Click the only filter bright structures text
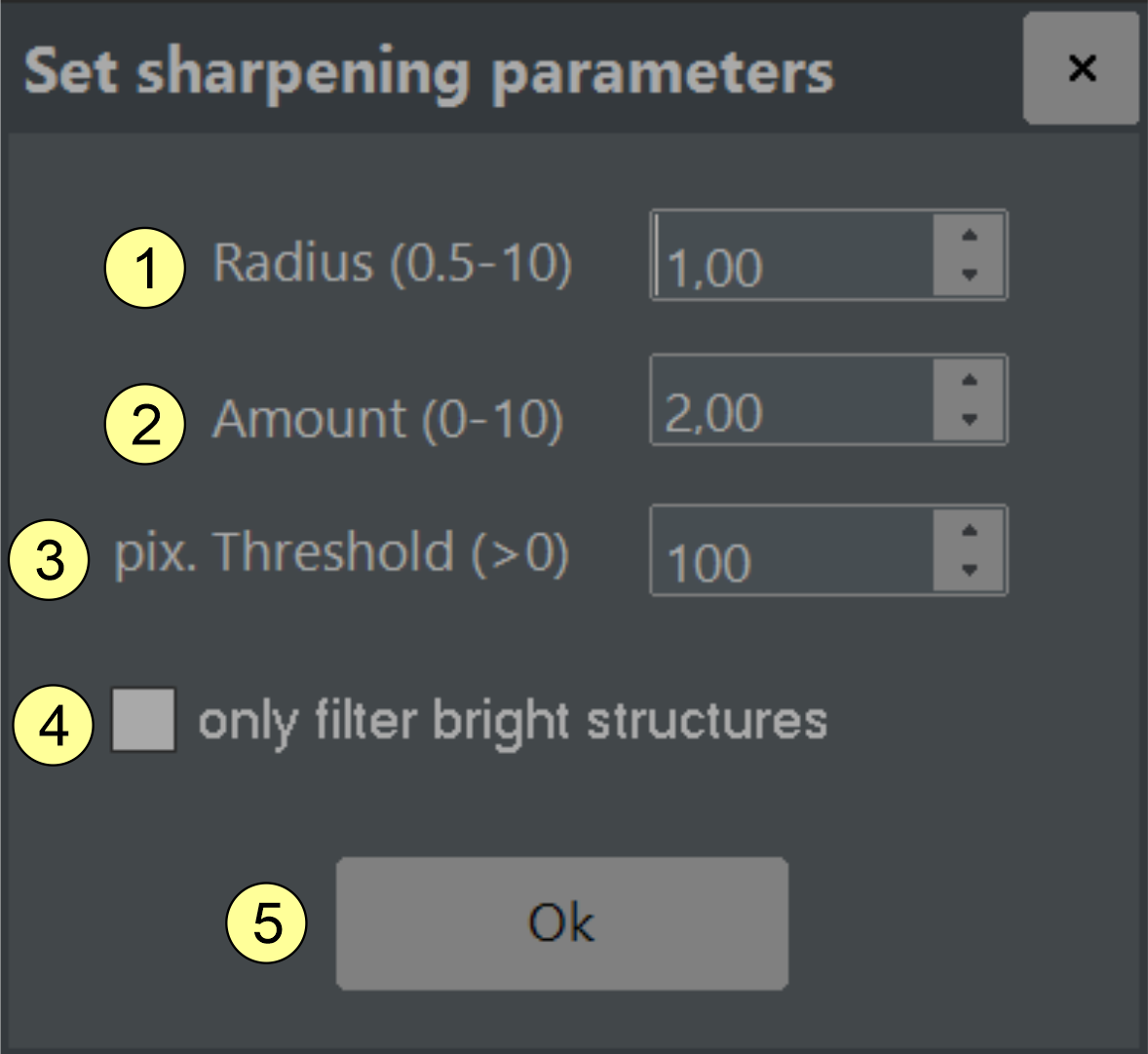 point(513,721)
